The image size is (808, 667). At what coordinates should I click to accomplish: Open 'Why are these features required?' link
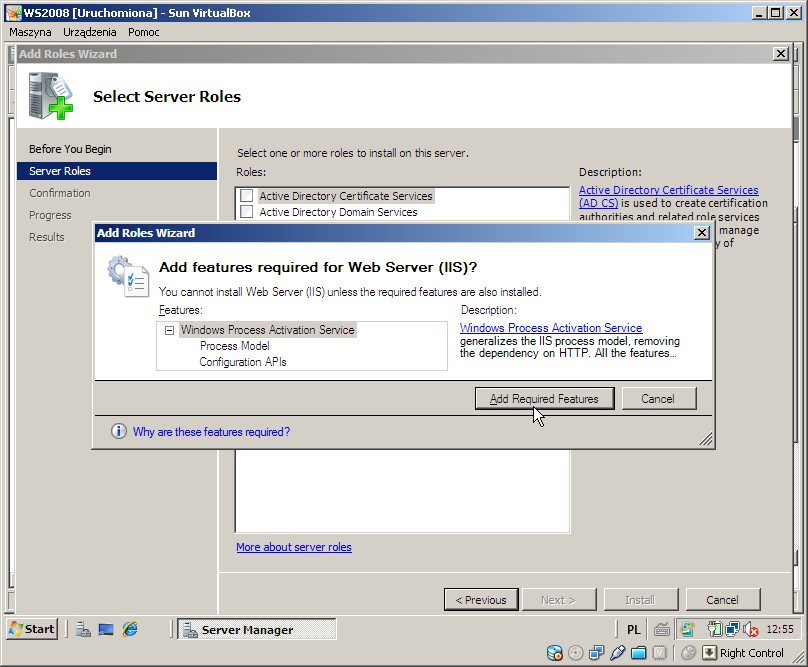211,431
